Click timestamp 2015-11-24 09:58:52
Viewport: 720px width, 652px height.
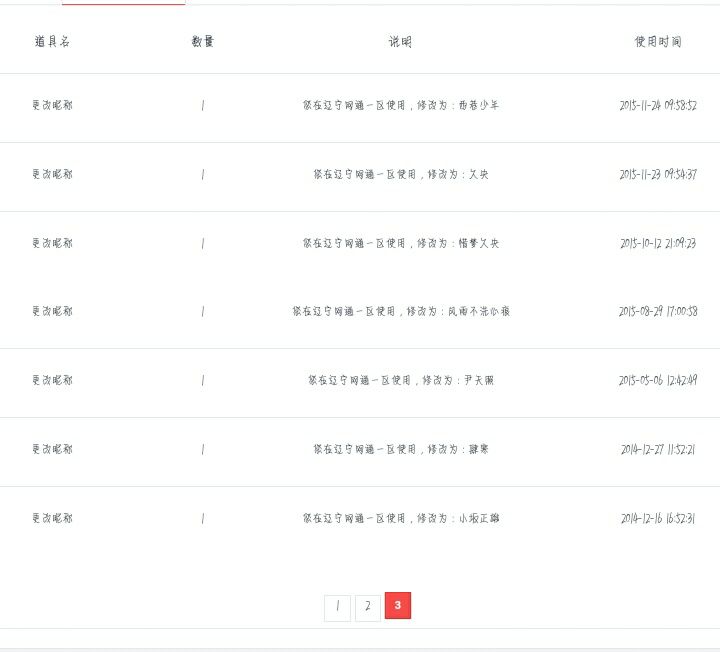[658, 105]
